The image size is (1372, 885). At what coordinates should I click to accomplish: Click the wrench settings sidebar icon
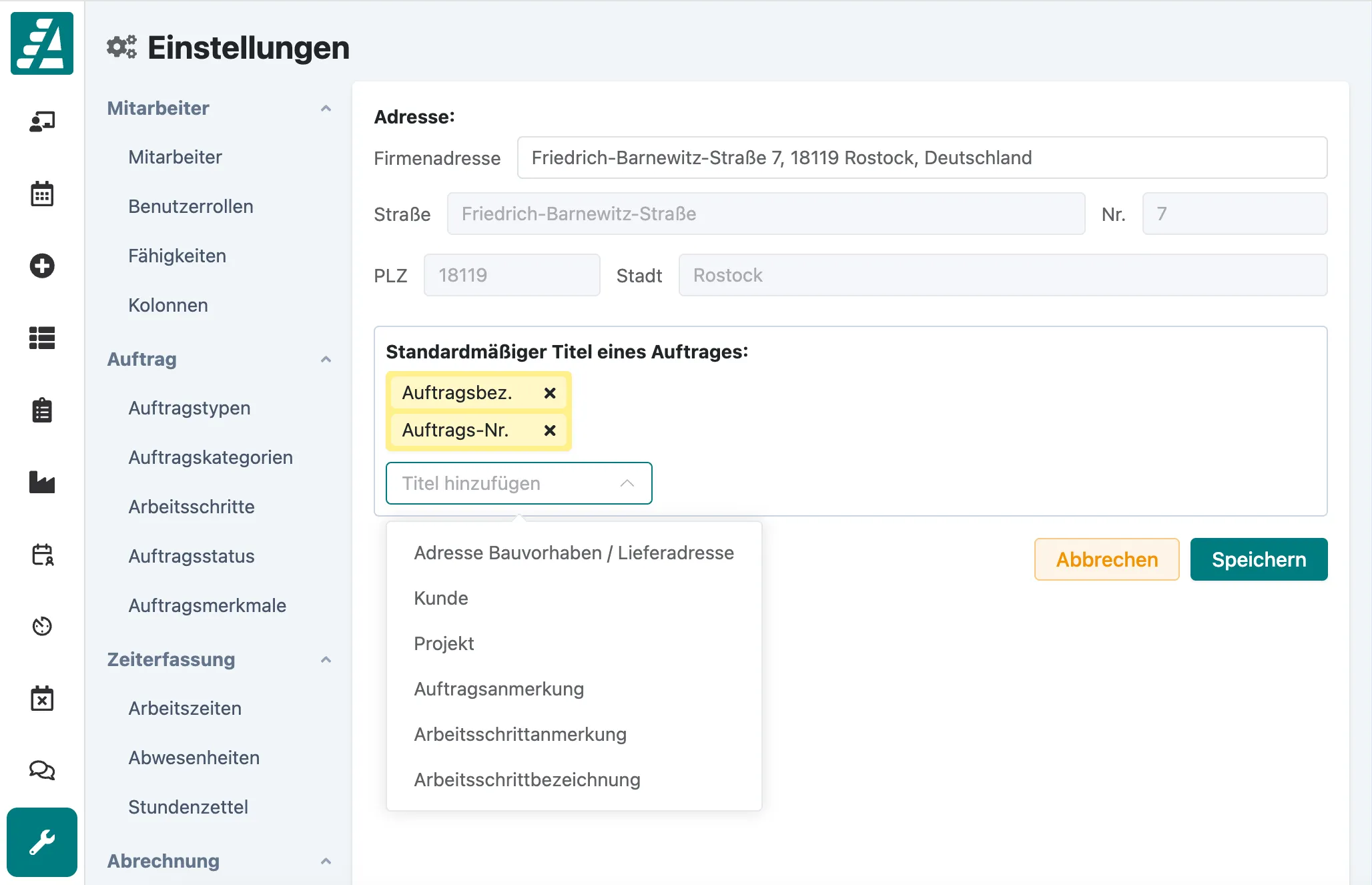click(x=42, y=842)
